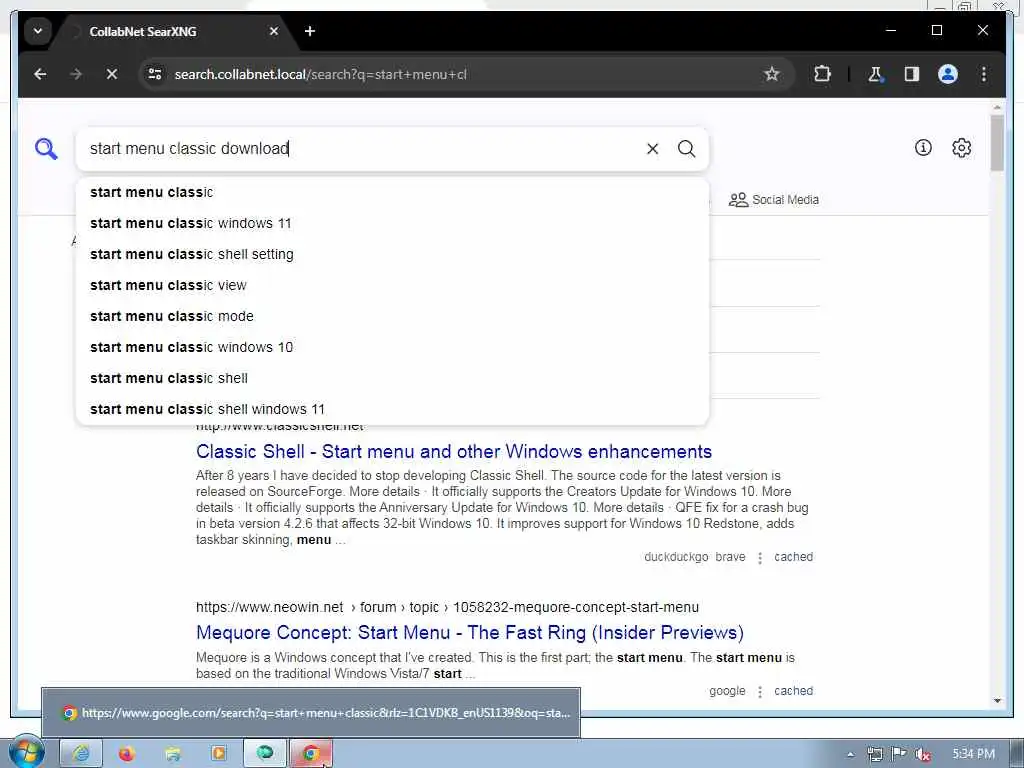Open Chrome extensions menu
The image size is (1024, 768).
coord(822,74)
